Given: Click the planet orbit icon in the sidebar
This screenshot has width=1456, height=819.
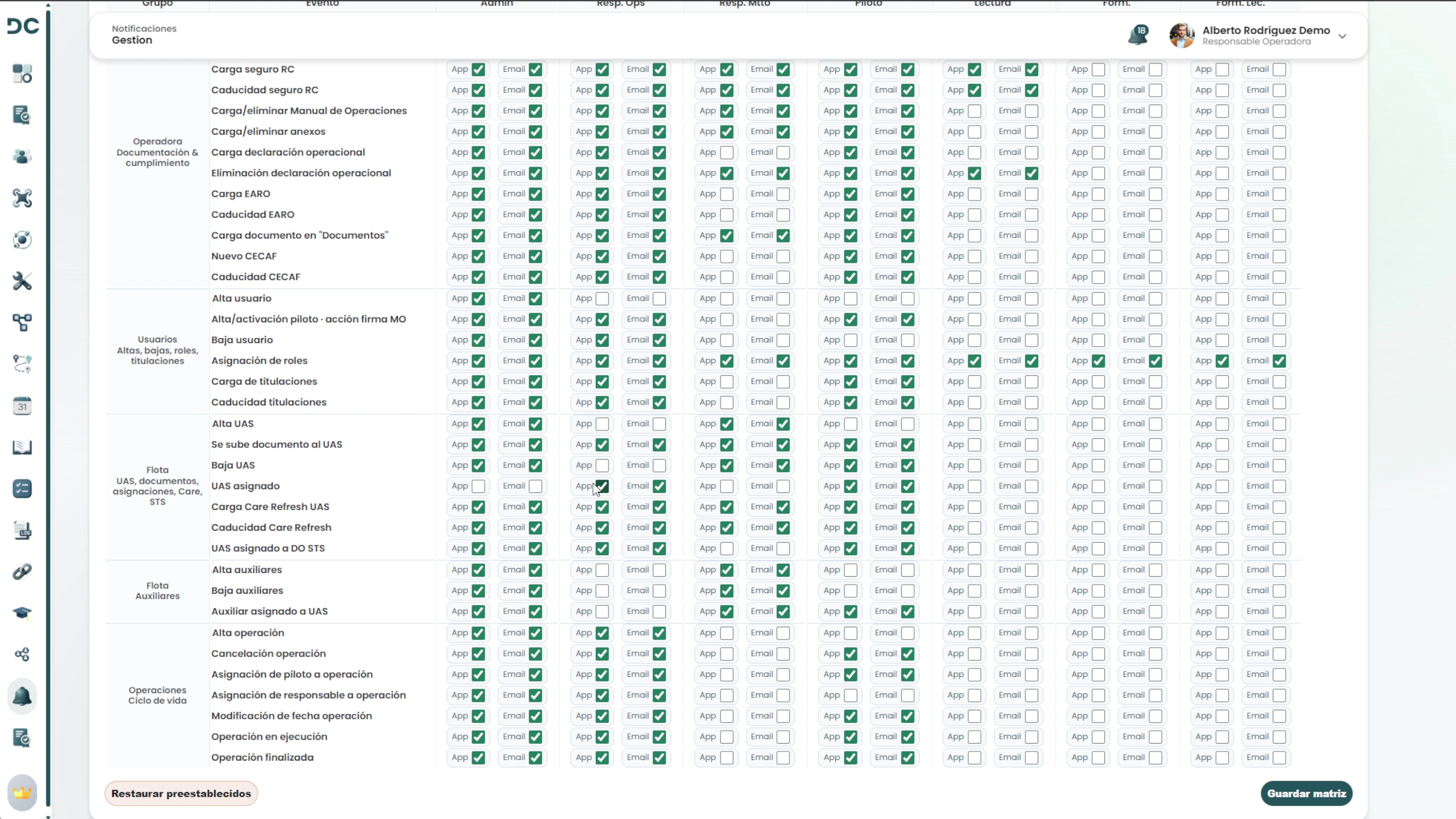Looking at the screenshot, I should coord(22,240).
